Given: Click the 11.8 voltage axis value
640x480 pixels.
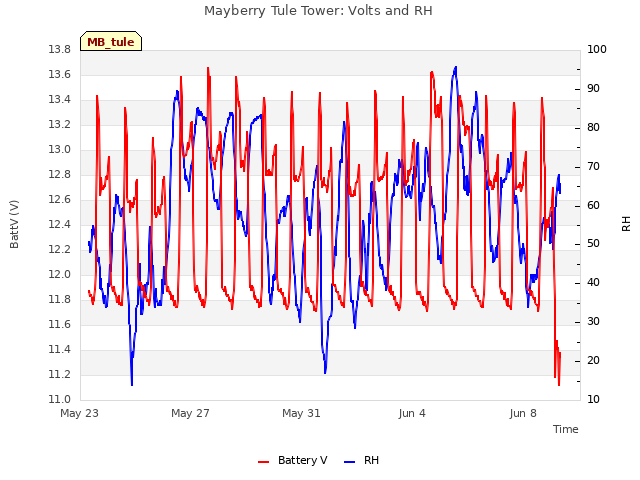Looking at the screenshot, I should [x=60, y=300].
